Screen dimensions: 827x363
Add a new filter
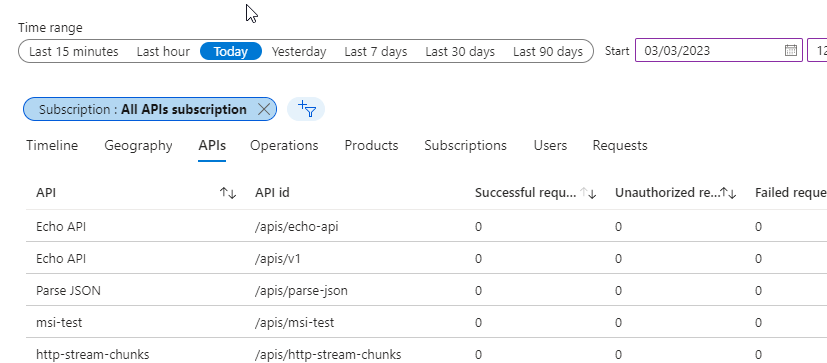[x=306, y=109]
